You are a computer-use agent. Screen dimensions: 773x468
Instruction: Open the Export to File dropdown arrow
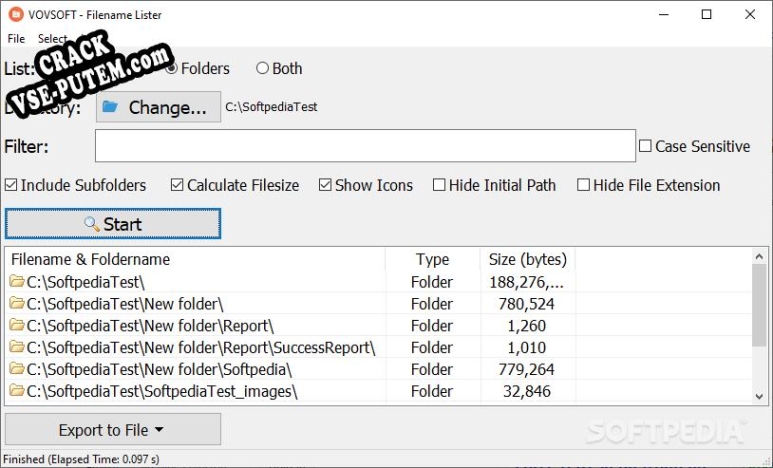(159, 430)
